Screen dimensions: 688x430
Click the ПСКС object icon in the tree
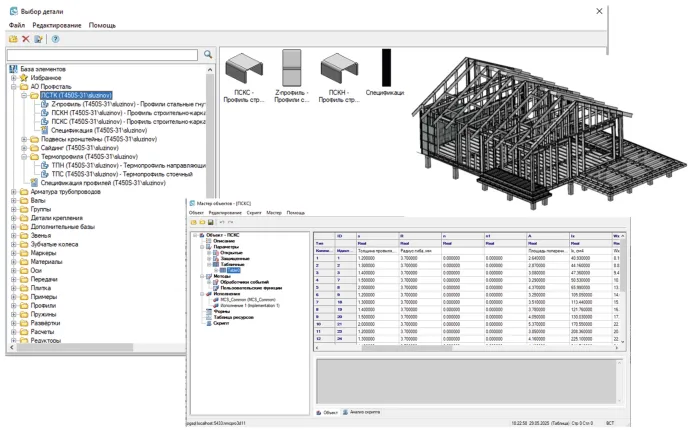(45, 122)
